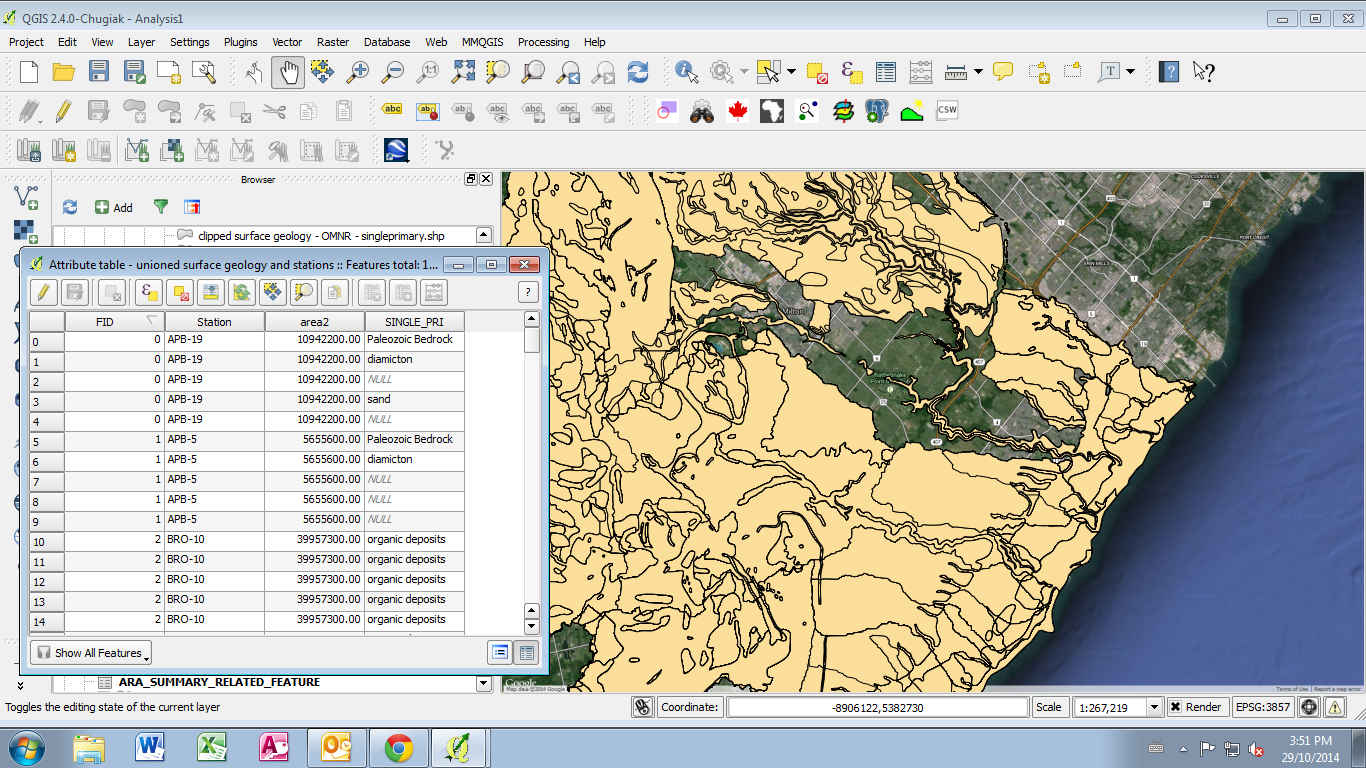Image resolution: width=1366 pixels, height=768 pixels.
Task: Open the measure tool dropdown arrow
Action: 978,72
